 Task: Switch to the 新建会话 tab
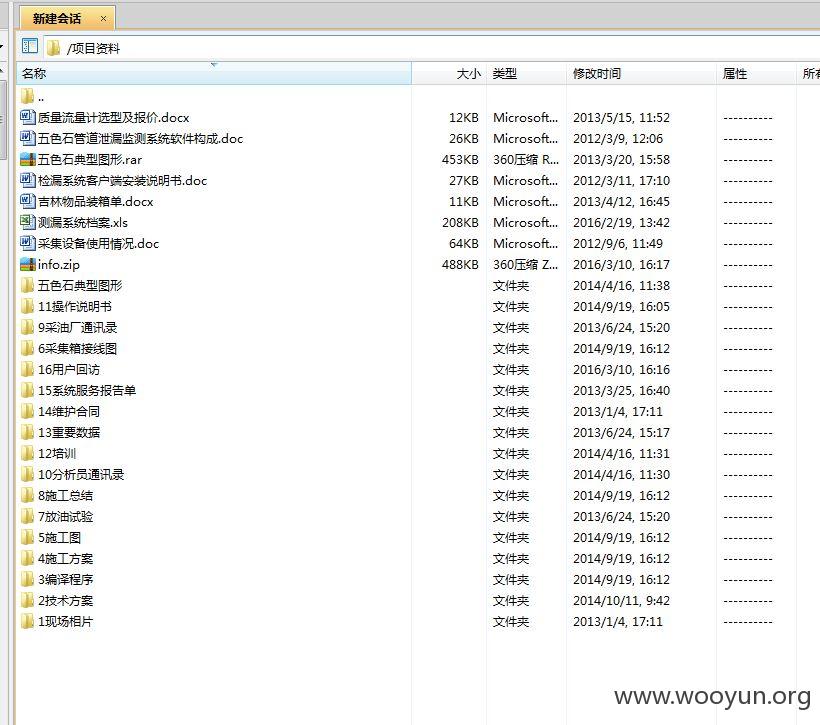pos(67,18)
